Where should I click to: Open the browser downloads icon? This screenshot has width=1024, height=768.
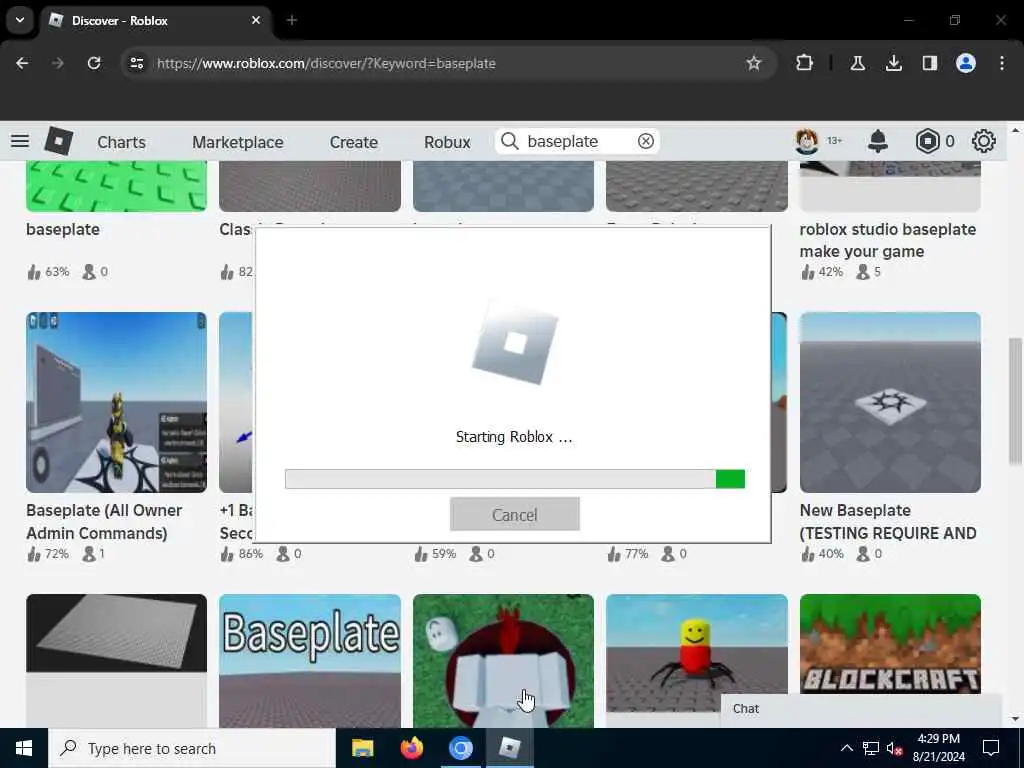click(x=893, y=63)
